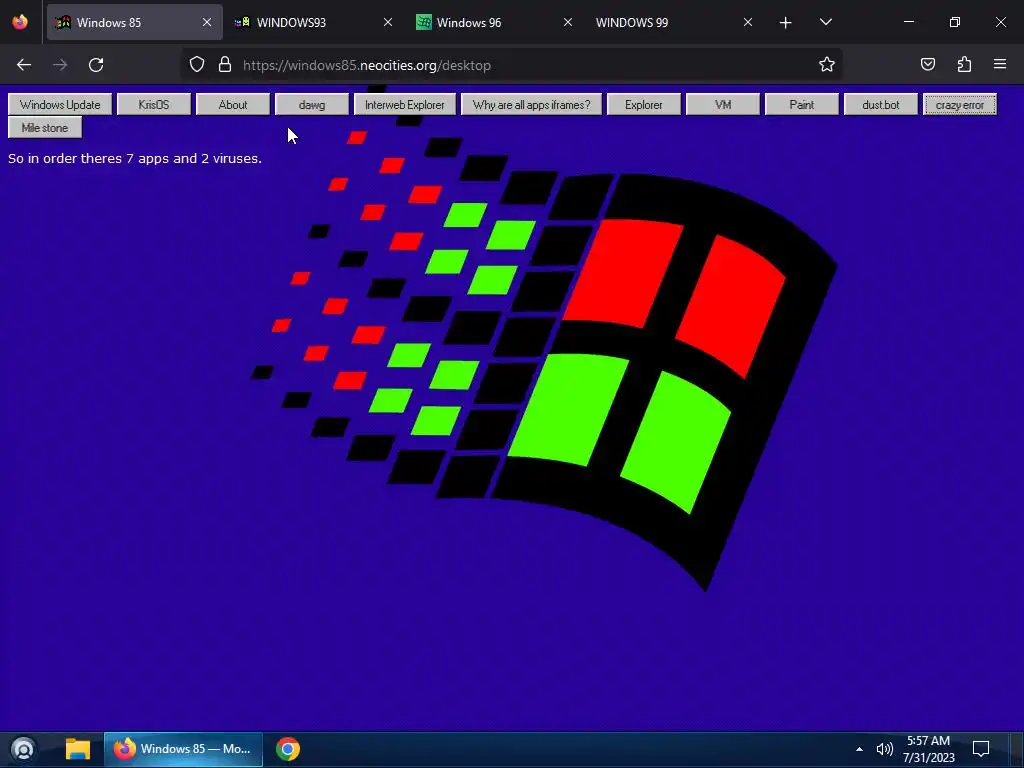Click text "So in order theres 7 apps and 2 viruses."

(x=135, y=159)
